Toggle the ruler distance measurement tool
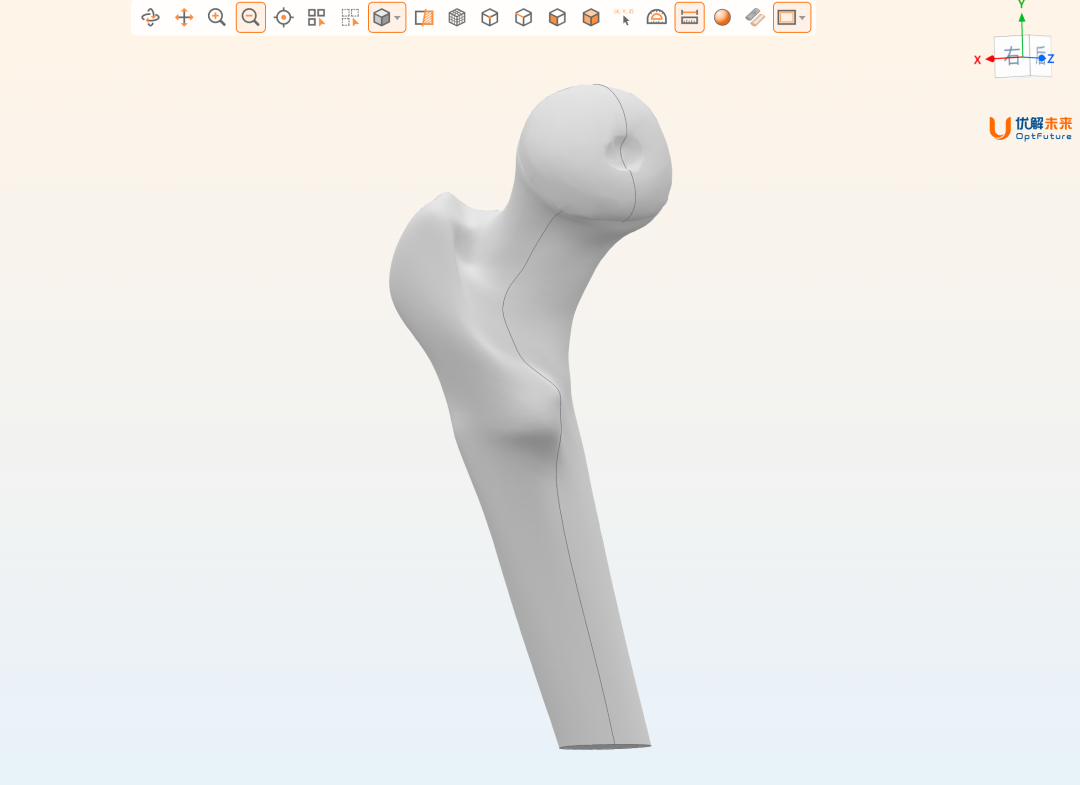This screenshot has width=1080, height=785. [689, 17]
